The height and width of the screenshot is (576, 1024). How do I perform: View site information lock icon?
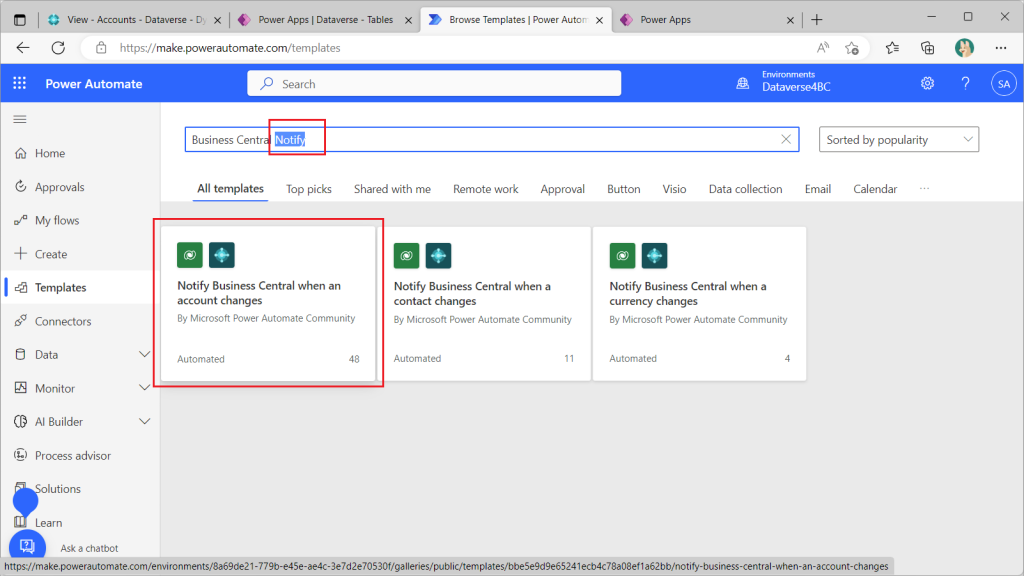[x=101, y=48]
